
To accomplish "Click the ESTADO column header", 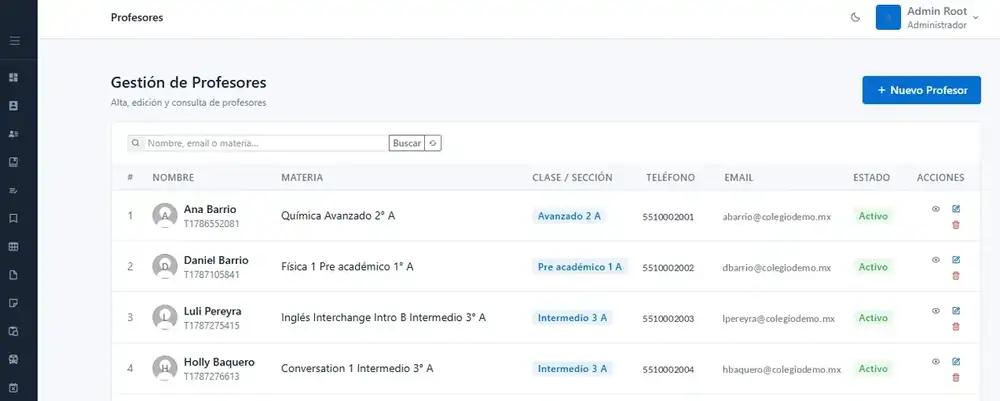I will point(871,178).
